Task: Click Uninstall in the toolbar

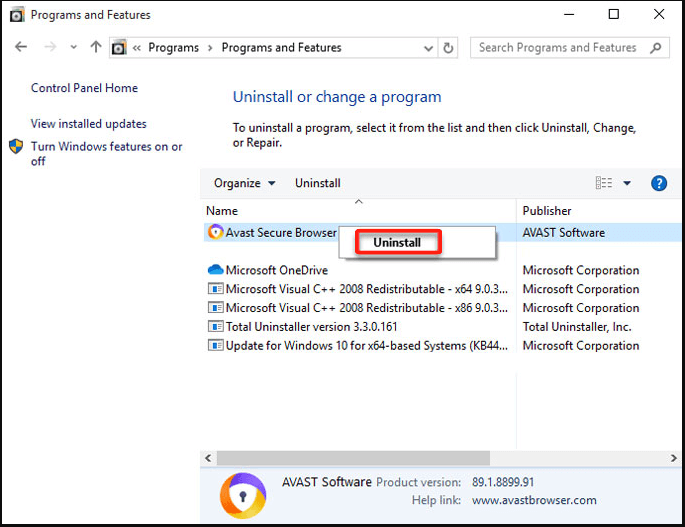Action: (318, 183)
